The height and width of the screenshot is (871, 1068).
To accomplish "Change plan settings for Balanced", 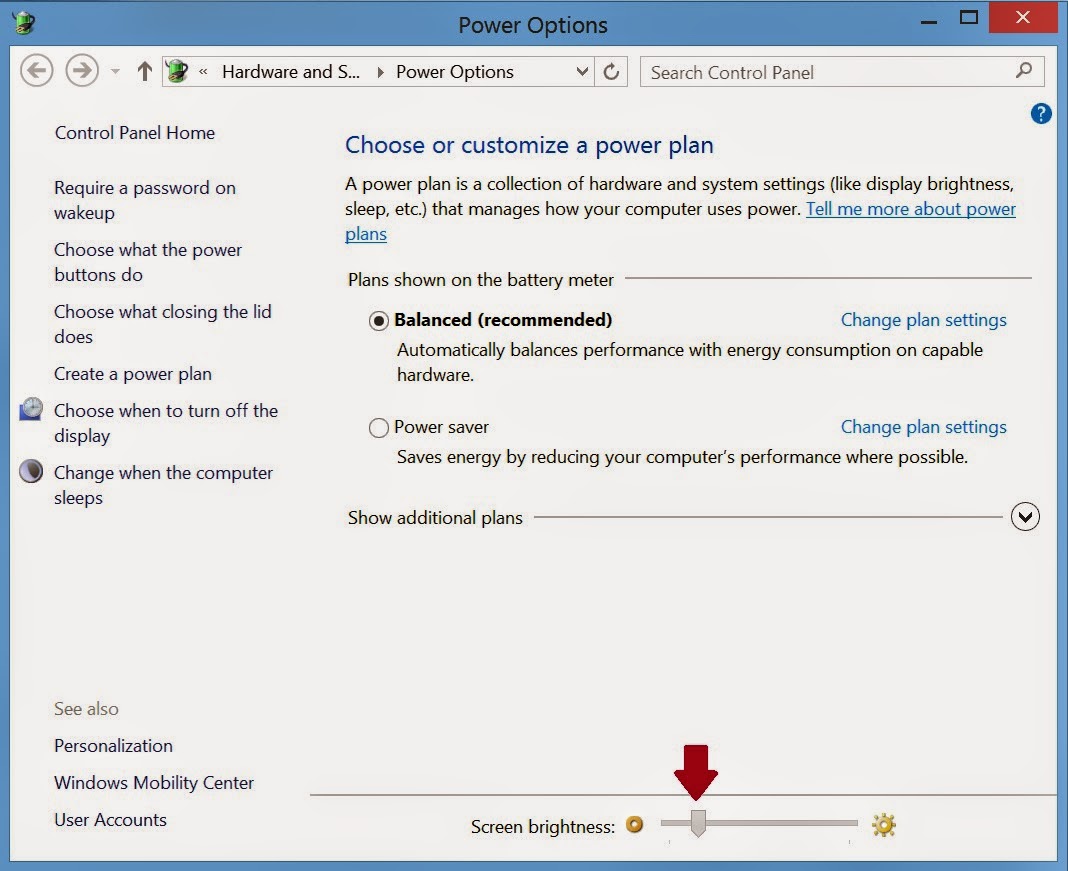I will [x=924, y=320].
